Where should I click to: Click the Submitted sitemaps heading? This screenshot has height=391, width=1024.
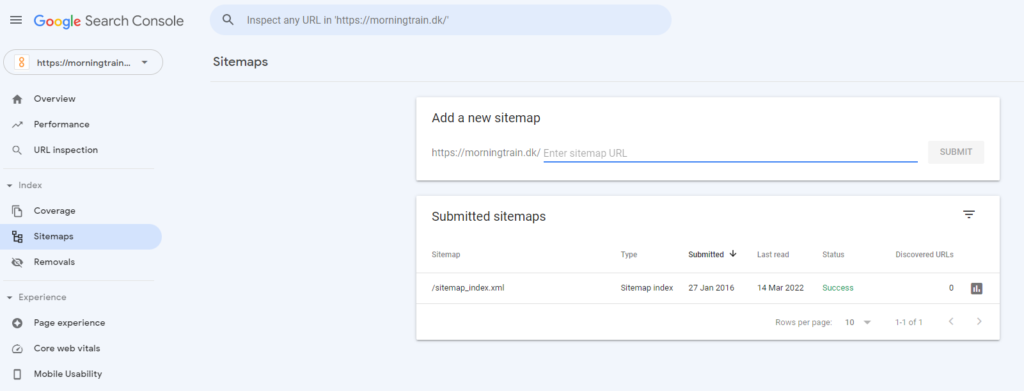[488, 217]
